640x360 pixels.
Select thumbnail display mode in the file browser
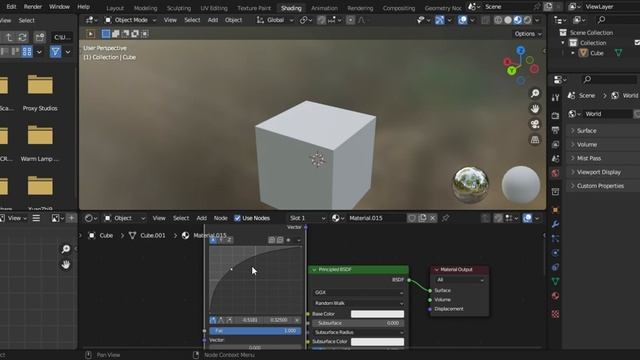click(27, 51)
